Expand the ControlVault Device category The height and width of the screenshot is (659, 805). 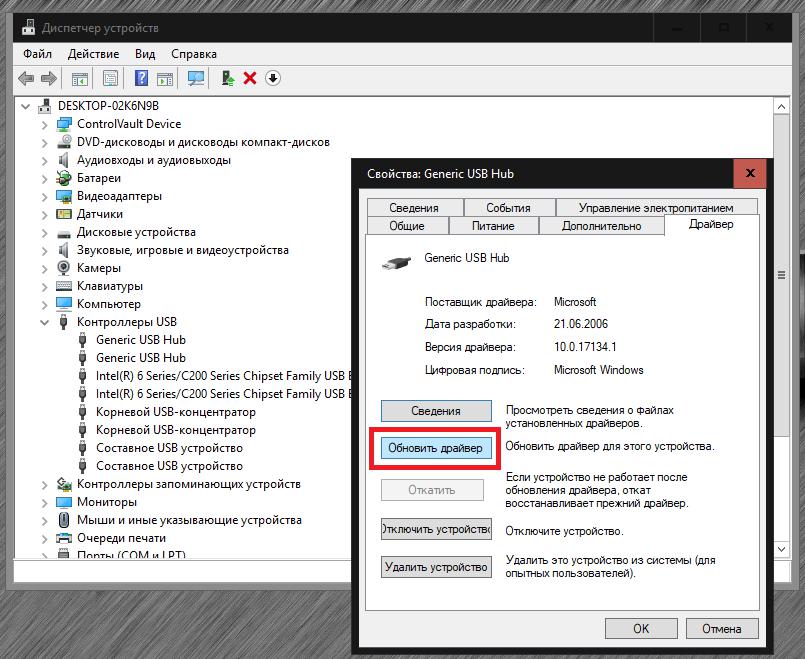(45, 125)
